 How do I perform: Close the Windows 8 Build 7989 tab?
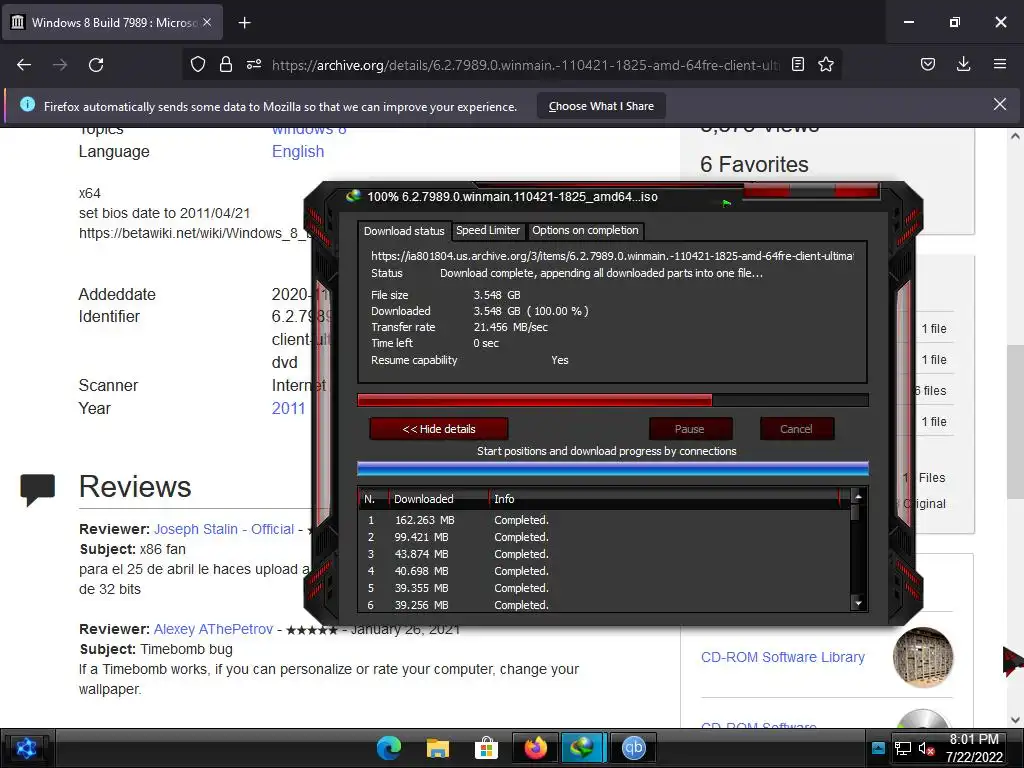pyautogui.click(x=207, y=22)
